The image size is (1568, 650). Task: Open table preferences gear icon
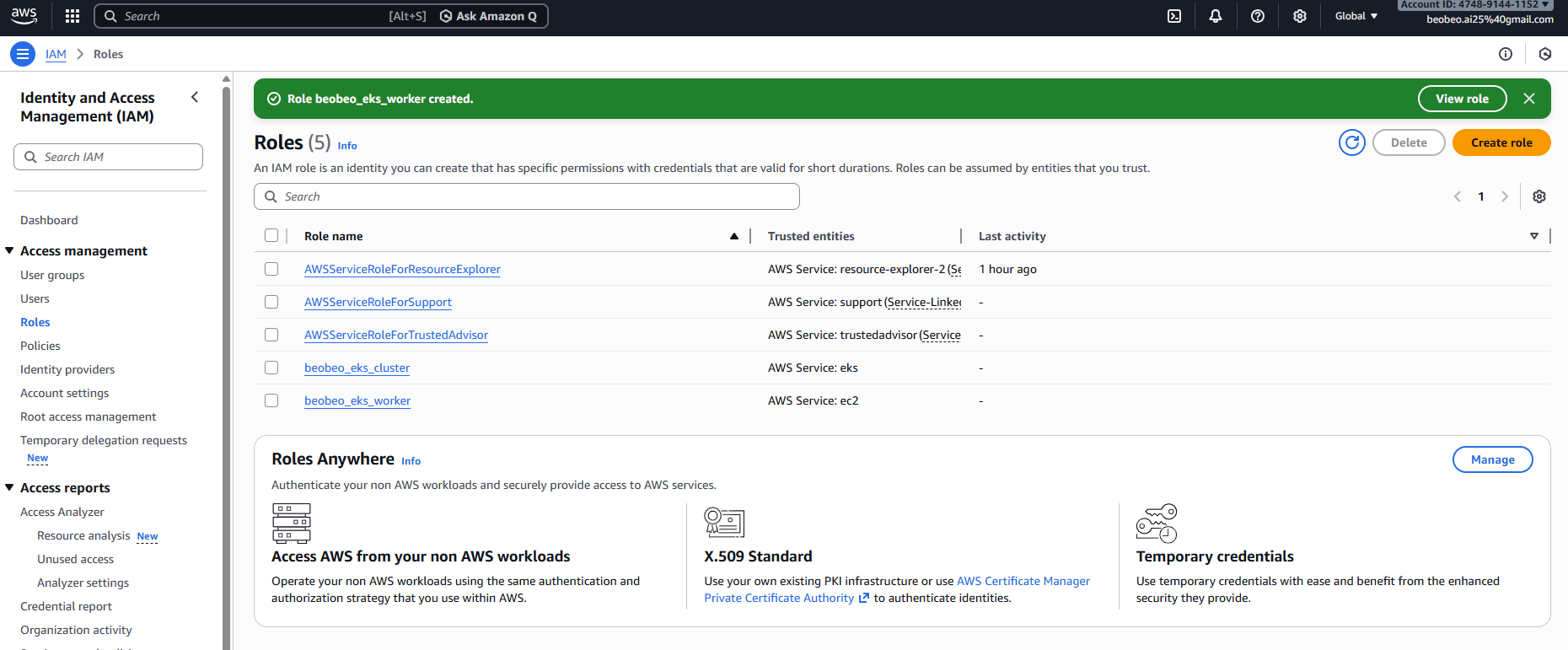pos(1539,196)
